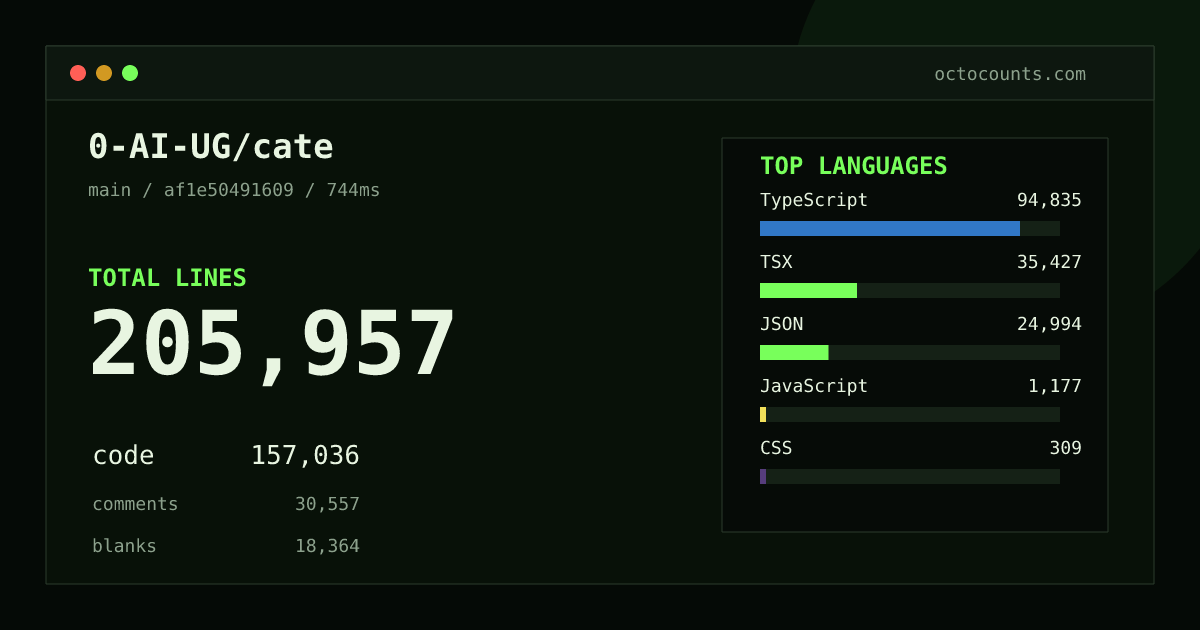Select the TypeScript count 94,835
Screen dimensions: 1200x630
click(1049, 200)
